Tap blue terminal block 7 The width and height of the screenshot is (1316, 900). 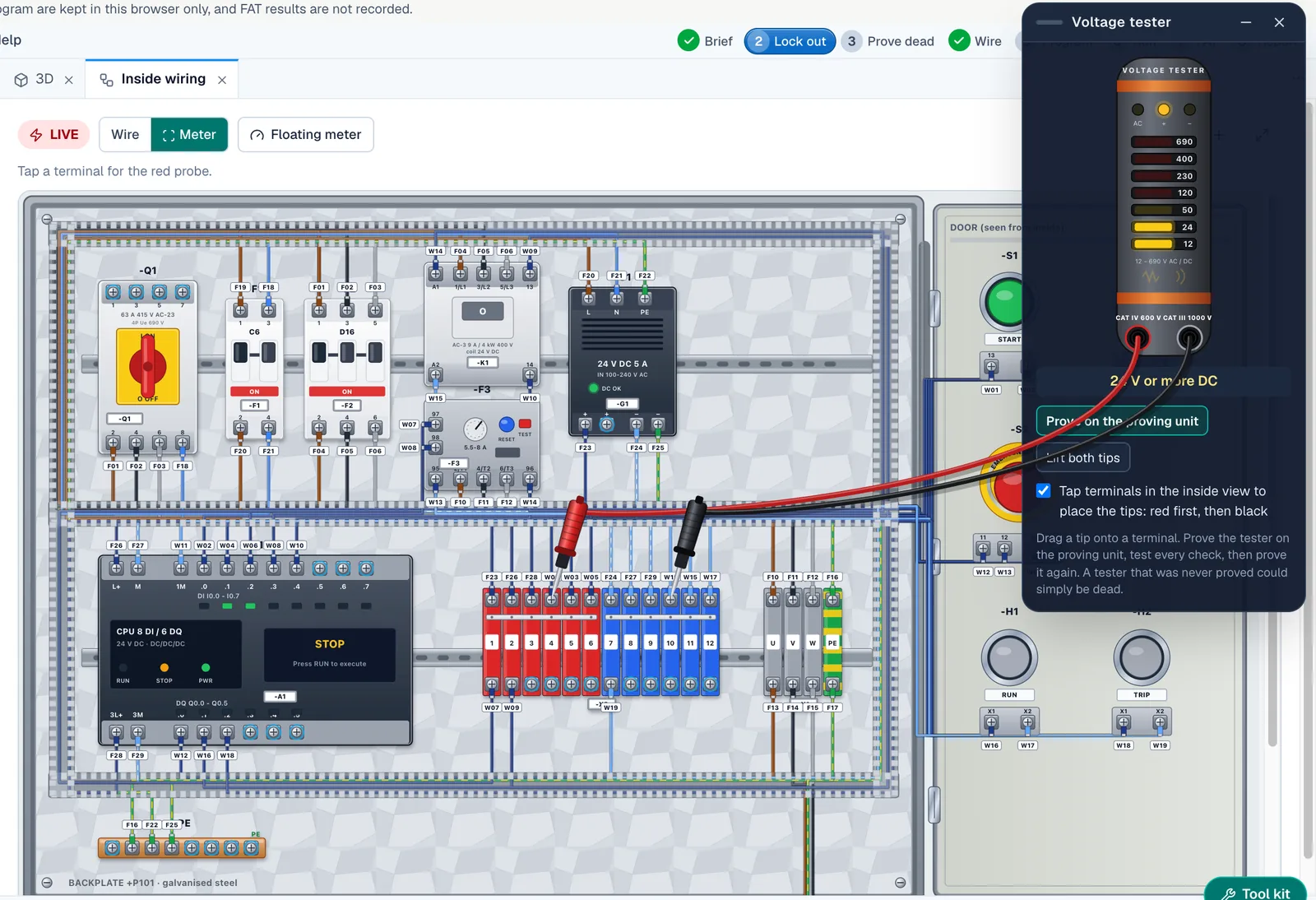pos(611,643)
